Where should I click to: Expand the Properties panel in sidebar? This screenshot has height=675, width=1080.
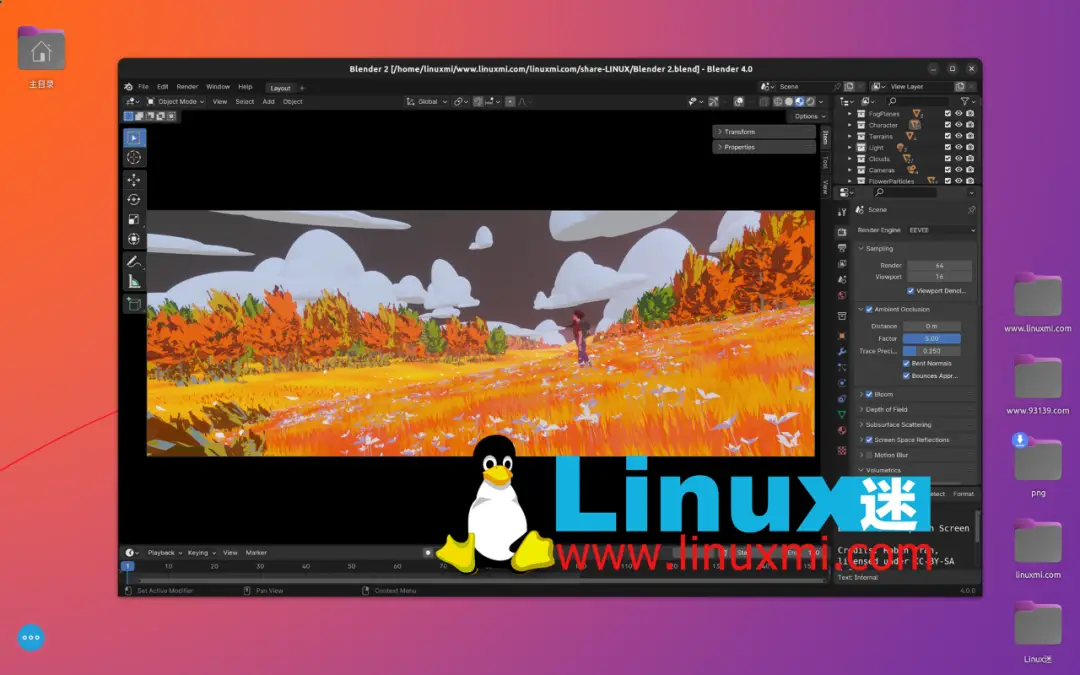tap(764, 147)
